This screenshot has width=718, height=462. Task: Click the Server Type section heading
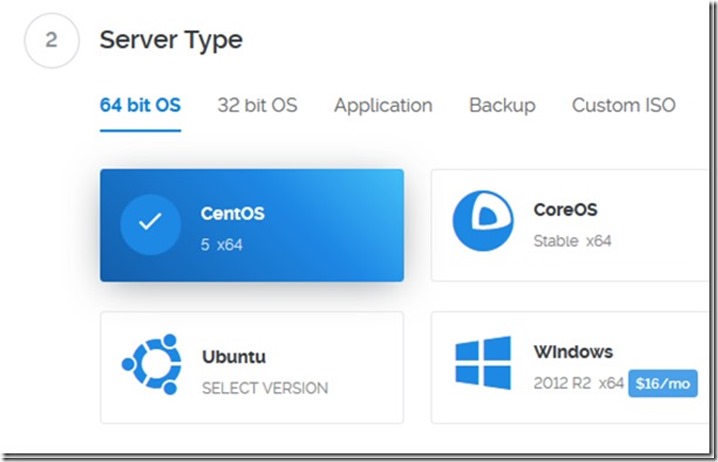(x=171, y=41)
